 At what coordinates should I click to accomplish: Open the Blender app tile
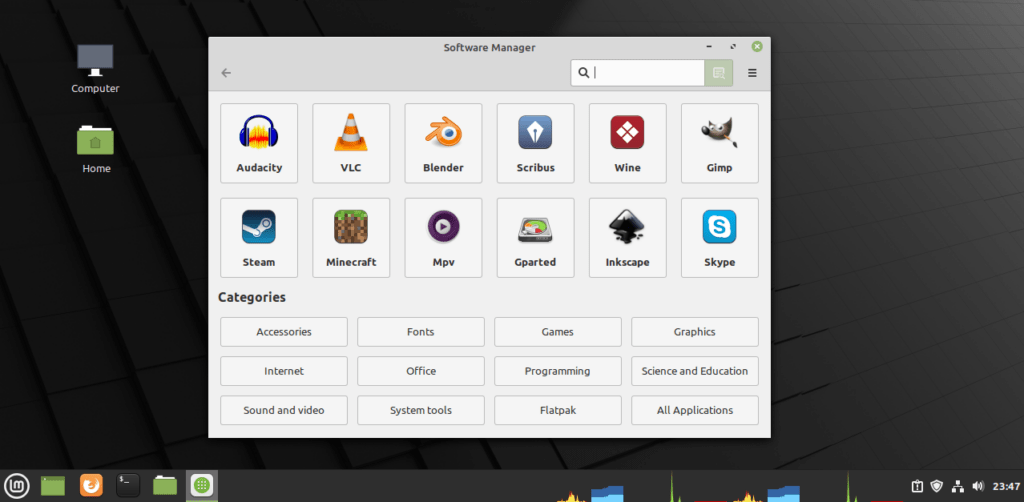[443, 143]
